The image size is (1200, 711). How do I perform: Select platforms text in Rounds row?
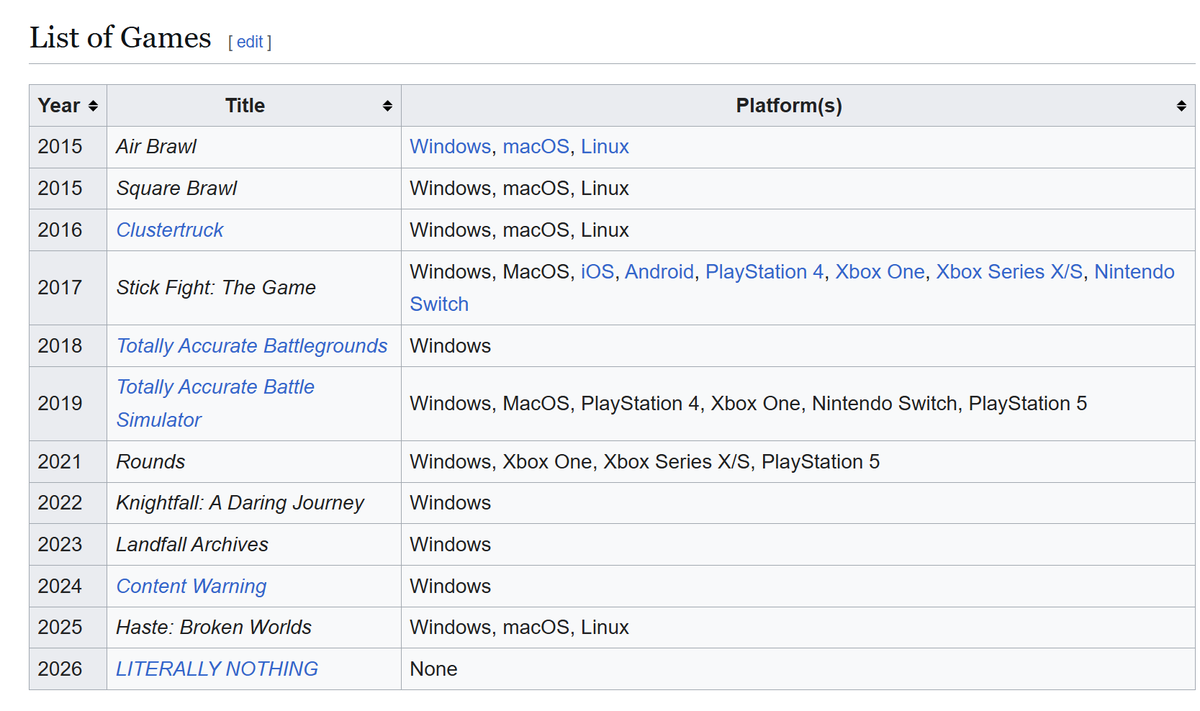tap(645, 462)
